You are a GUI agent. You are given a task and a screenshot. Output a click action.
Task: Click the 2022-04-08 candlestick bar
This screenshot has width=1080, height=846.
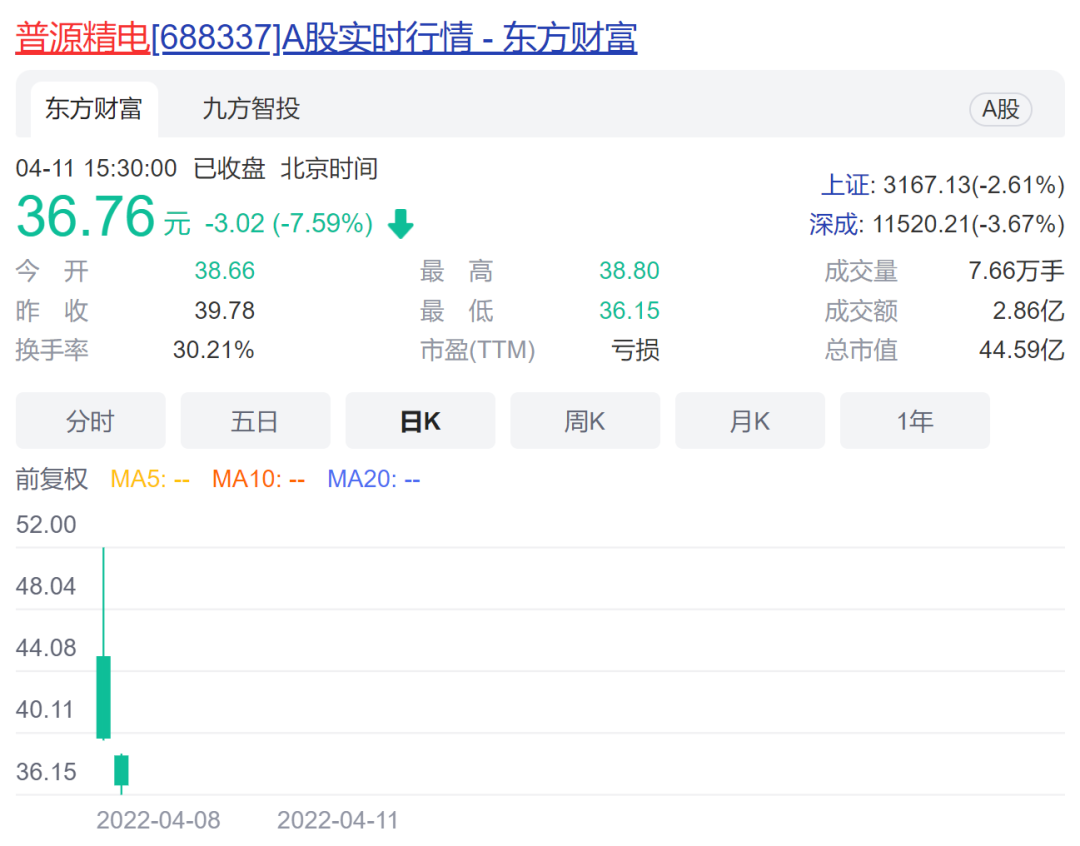[103, 696]
